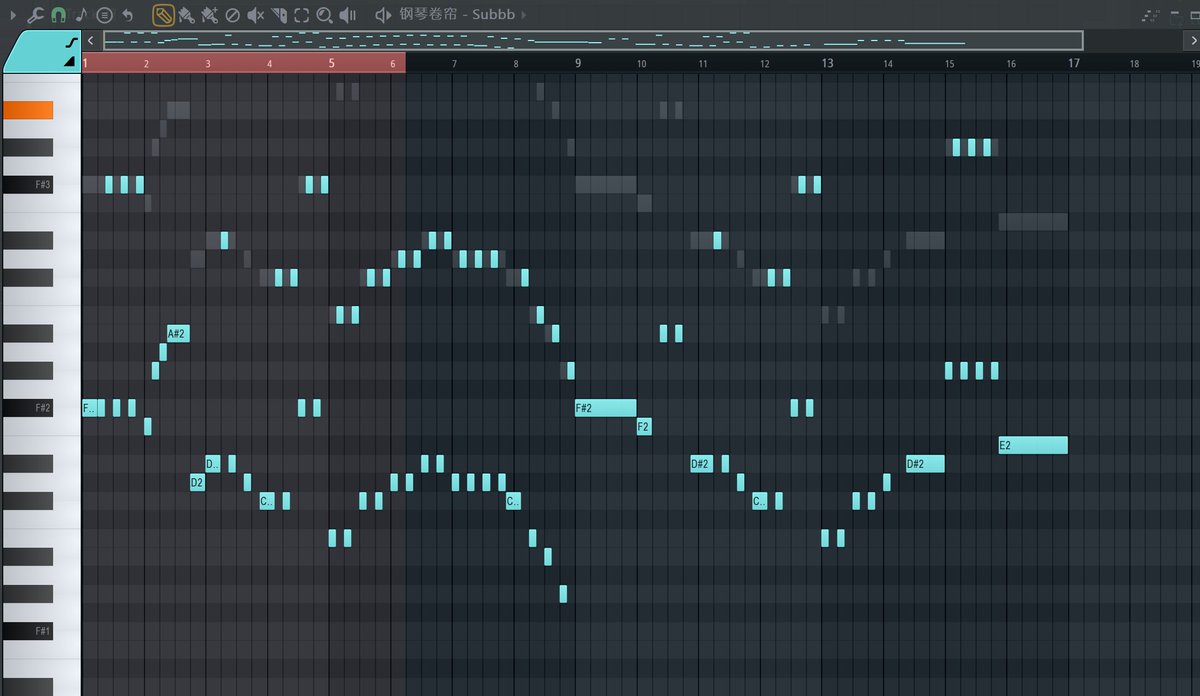Screen dimensions: 1200x696
Task: Select the Mute tool
Action: [255, 15]
